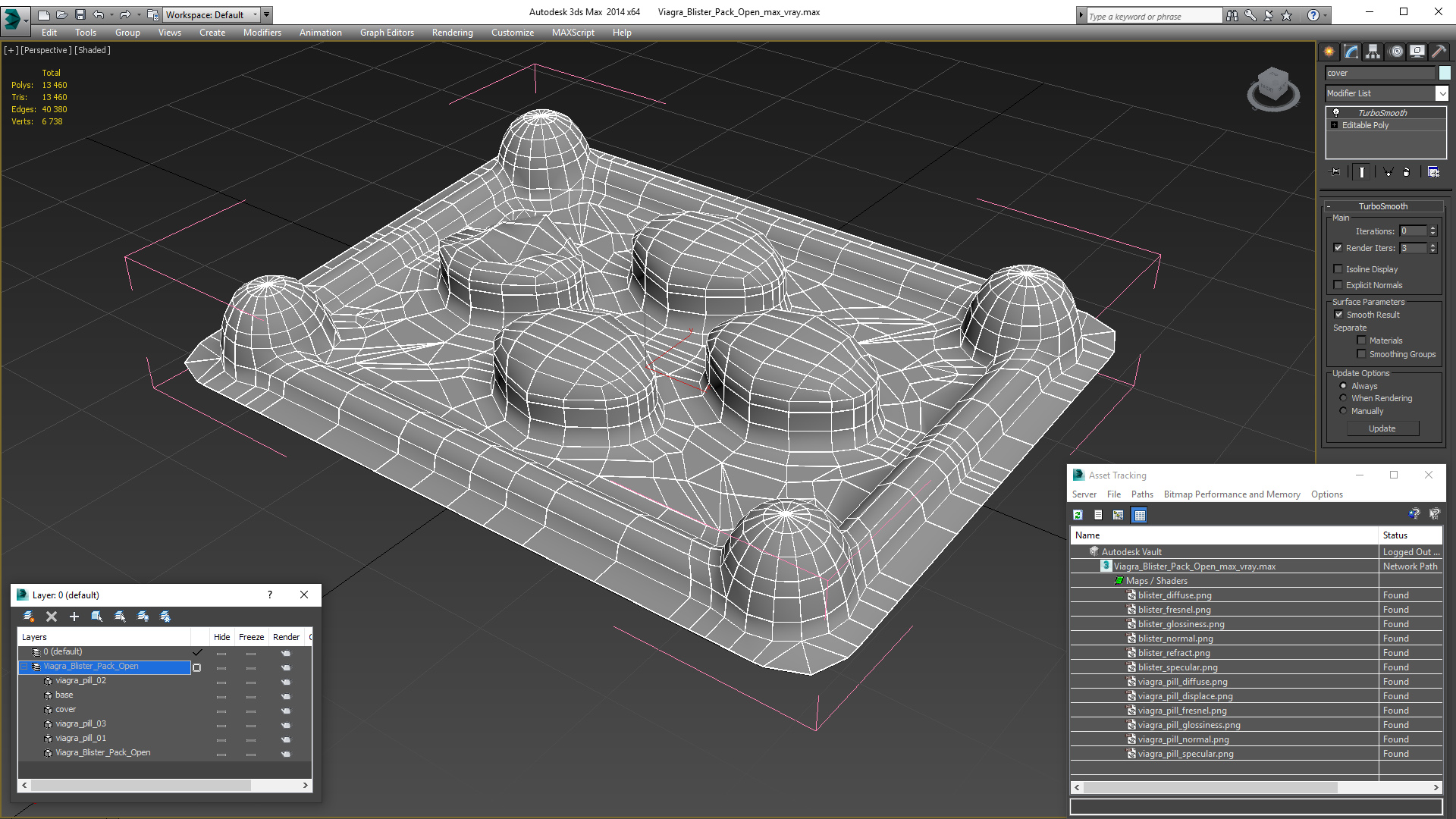Screen dimensions: 1456x819
Task: Open the Graph Editors menu
Action: pyautogui.click(x=387, y=33)
